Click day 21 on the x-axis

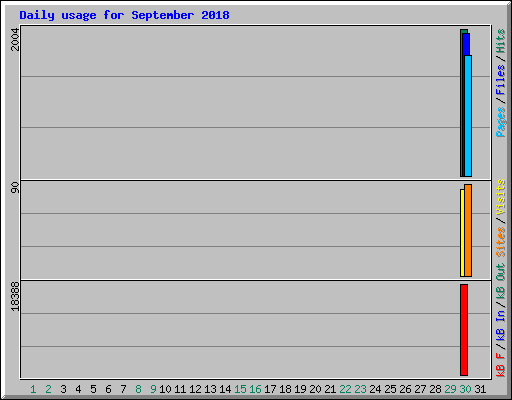click(x=330, y=389)
